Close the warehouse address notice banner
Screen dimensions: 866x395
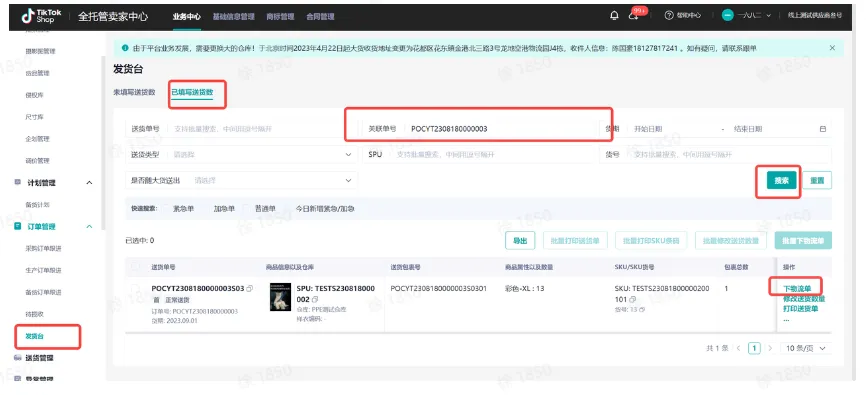point(832,48)
